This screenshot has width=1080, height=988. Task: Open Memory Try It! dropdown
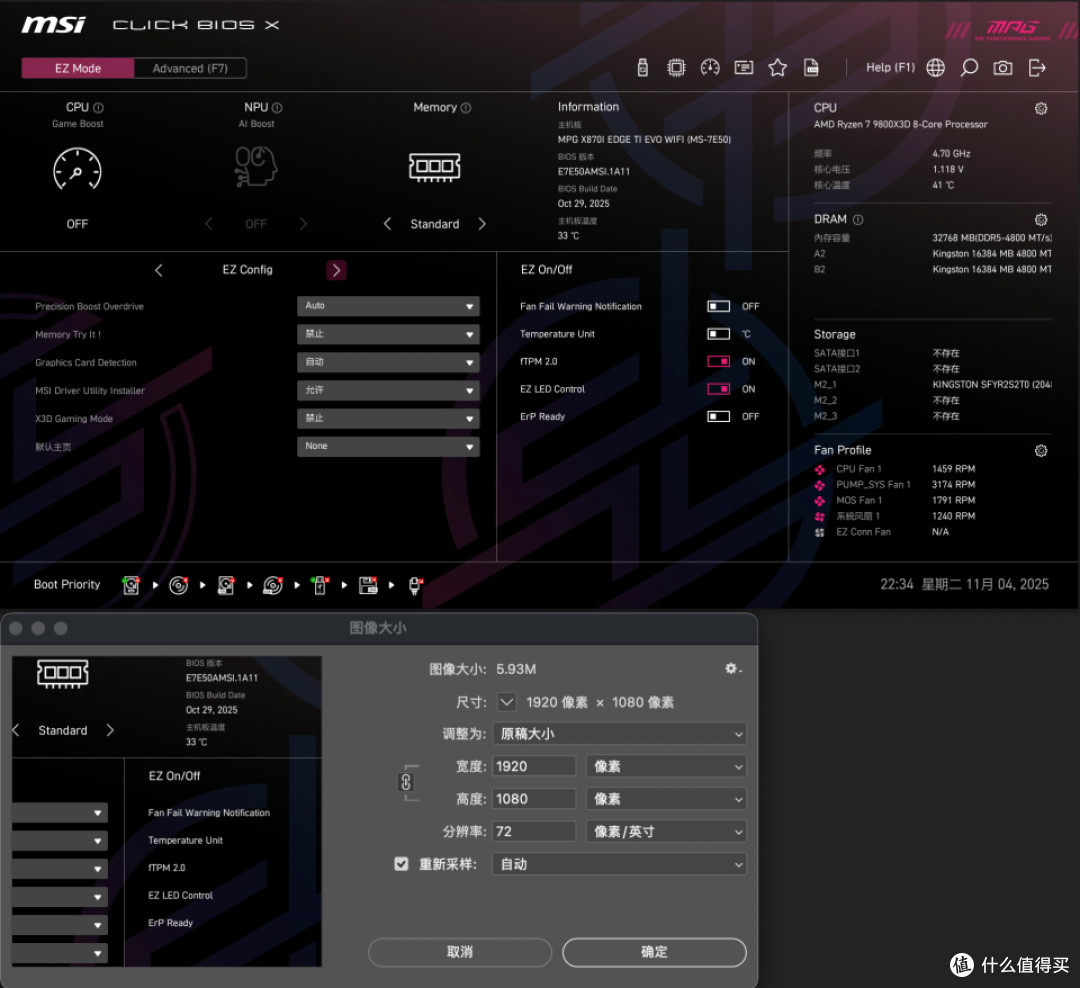pos(388,334)
